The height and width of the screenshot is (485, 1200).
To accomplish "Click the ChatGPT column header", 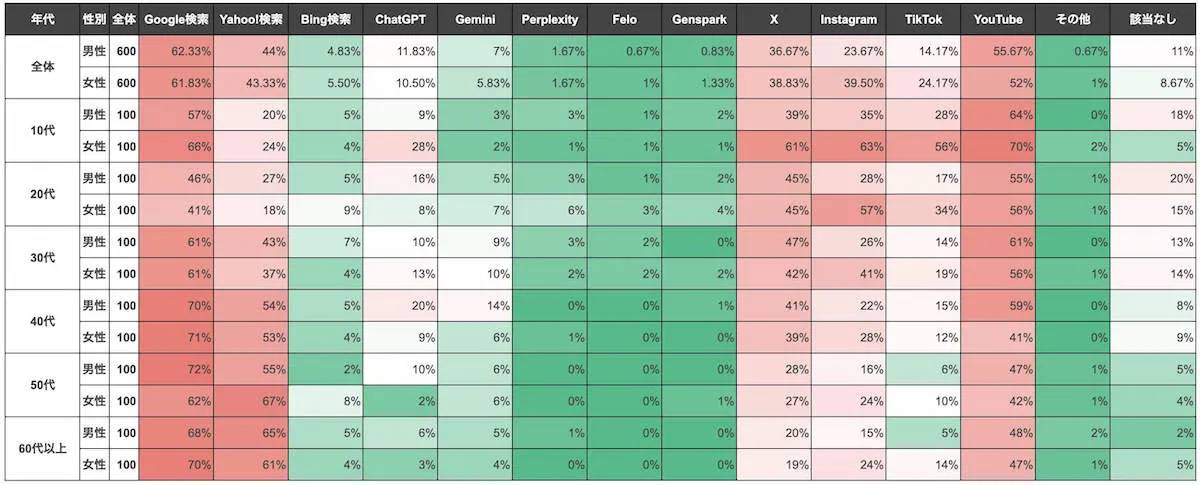I will point(400,19).
